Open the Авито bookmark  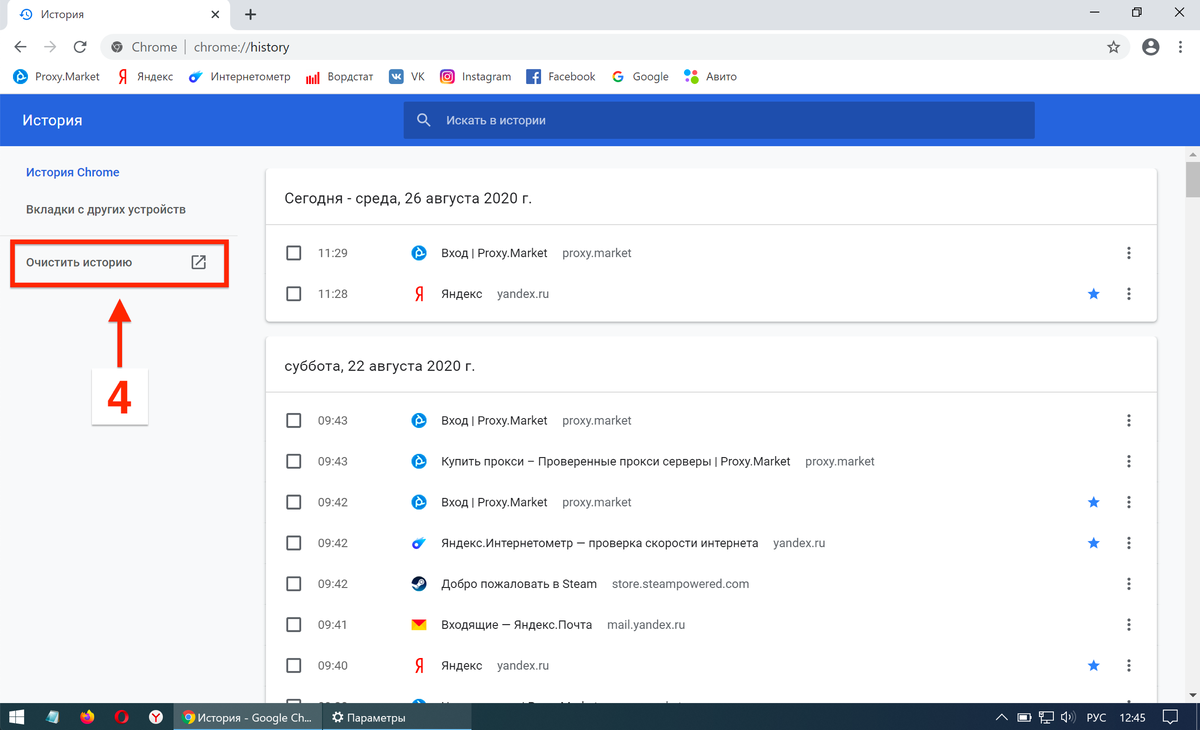(x=711, y=76)
